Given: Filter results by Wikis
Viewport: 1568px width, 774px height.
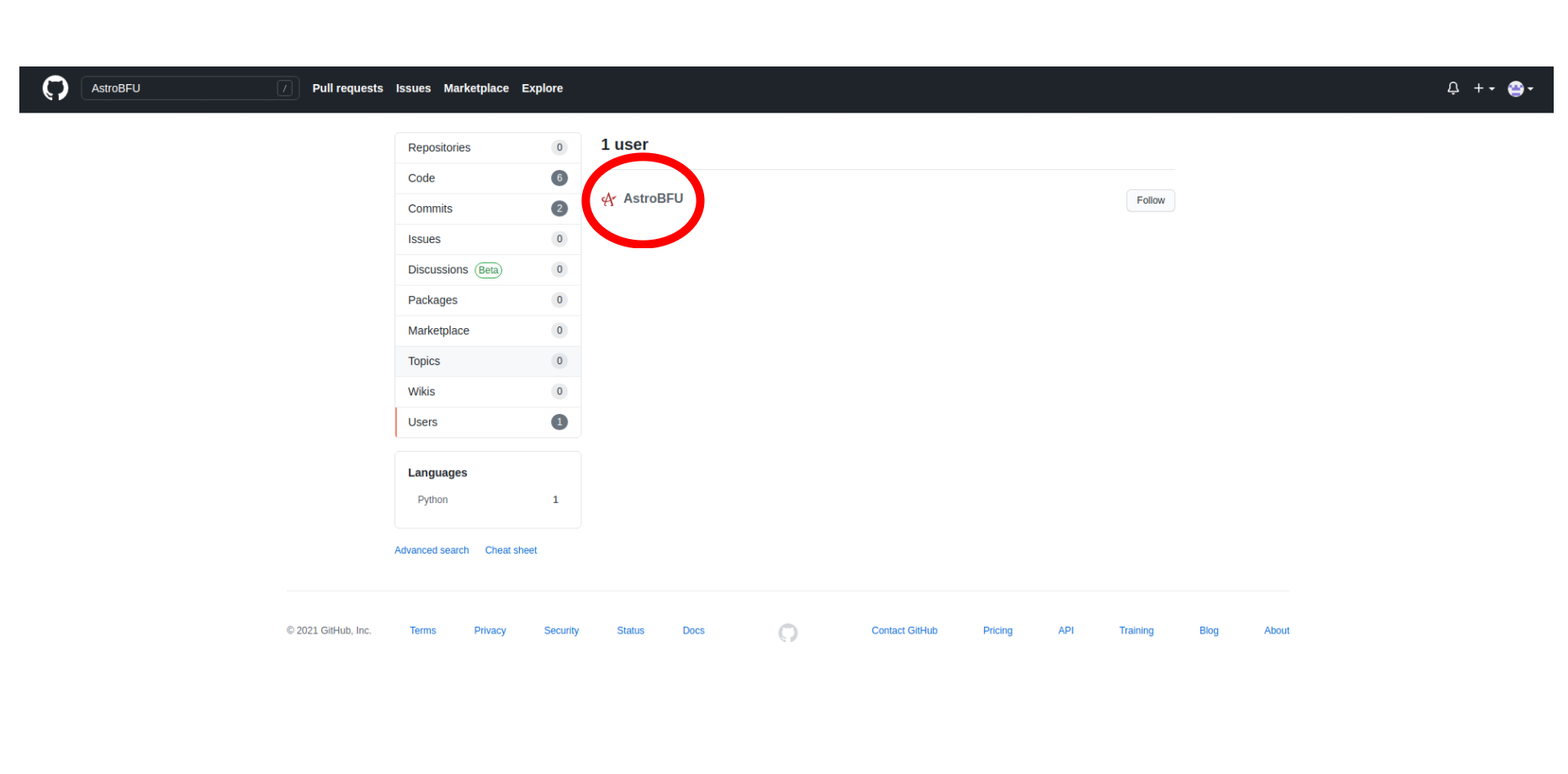Looking at the screenshot, I should (488, 392).
